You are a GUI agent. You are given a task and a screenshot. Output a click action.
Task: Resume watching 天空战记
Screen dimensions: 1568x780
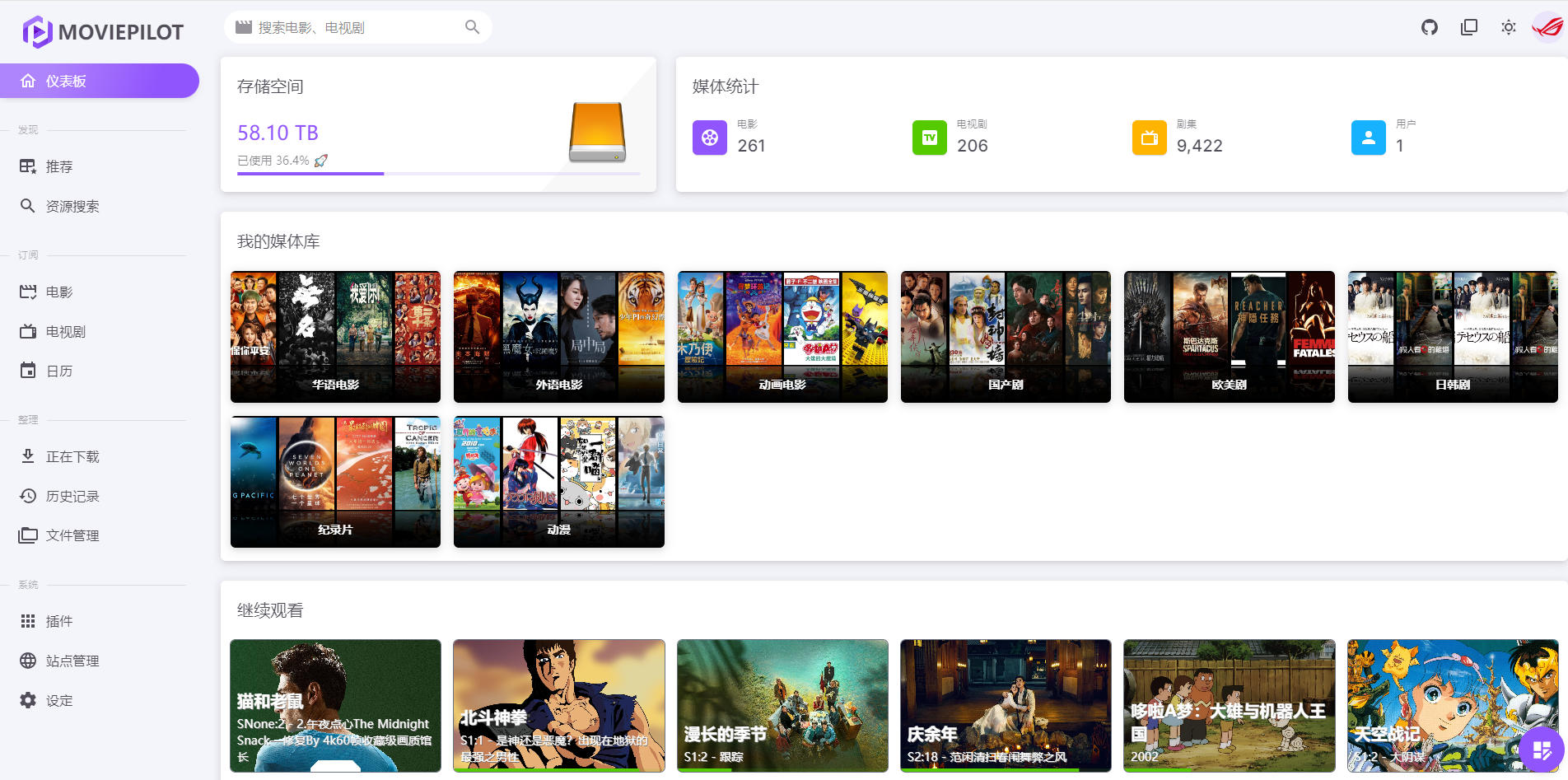[1453, 706]
